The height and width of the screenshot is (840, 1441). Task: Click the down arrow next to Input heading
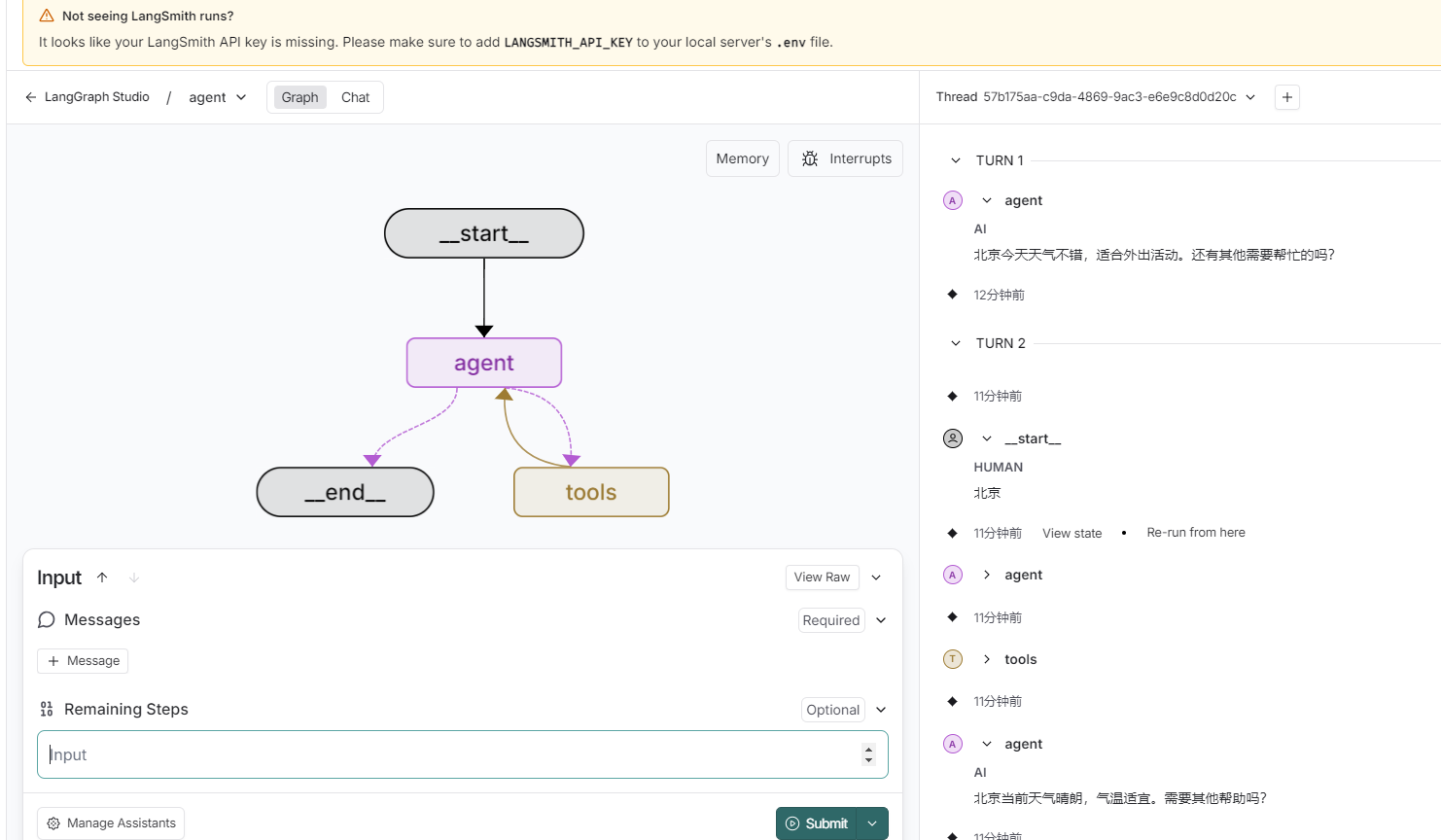(x=134, y=577)
